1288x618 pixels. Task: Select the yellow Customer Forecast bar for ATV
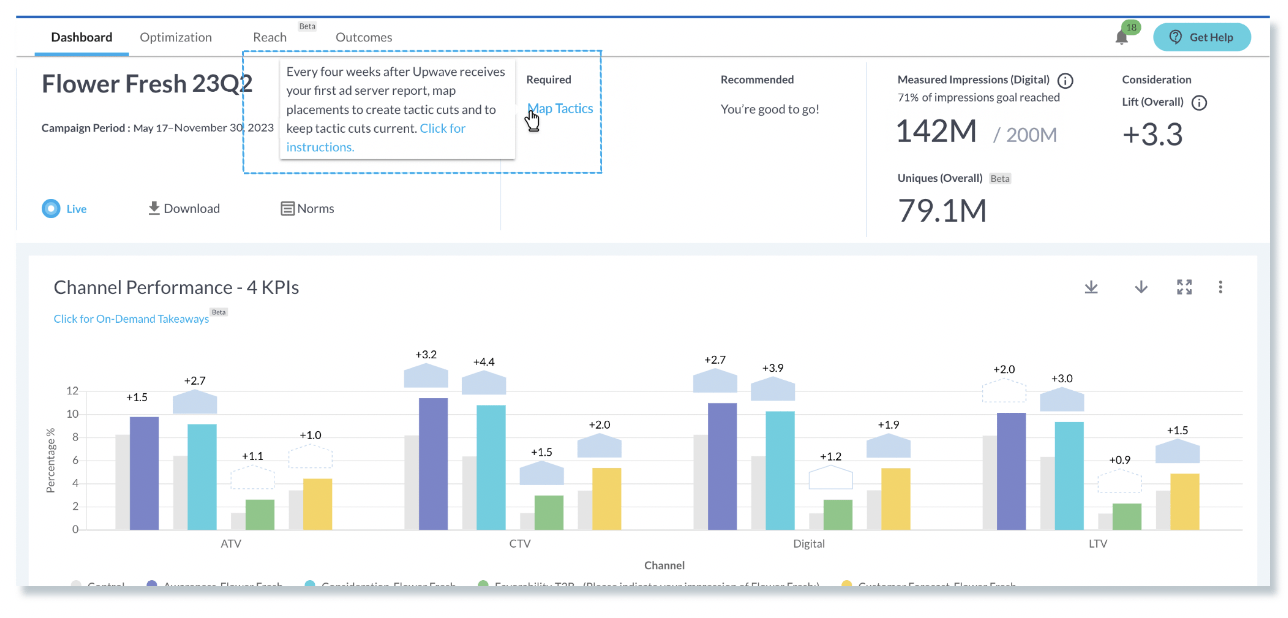click(x=318, y=504)
